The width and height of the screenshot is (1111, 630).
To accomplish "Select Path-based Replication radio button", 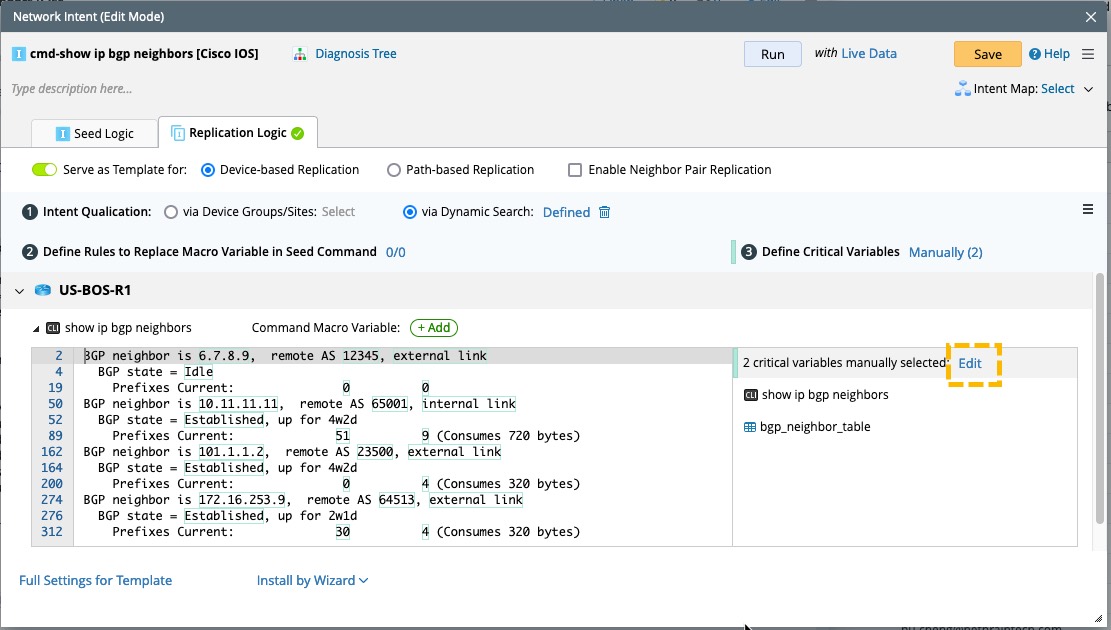I will (394, 170).
